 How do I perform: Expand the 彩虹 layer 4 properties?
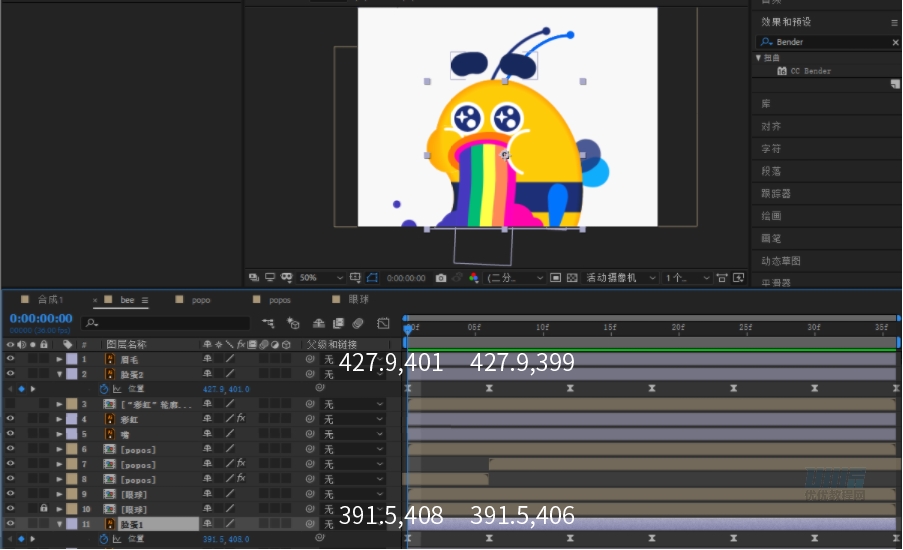59,419
